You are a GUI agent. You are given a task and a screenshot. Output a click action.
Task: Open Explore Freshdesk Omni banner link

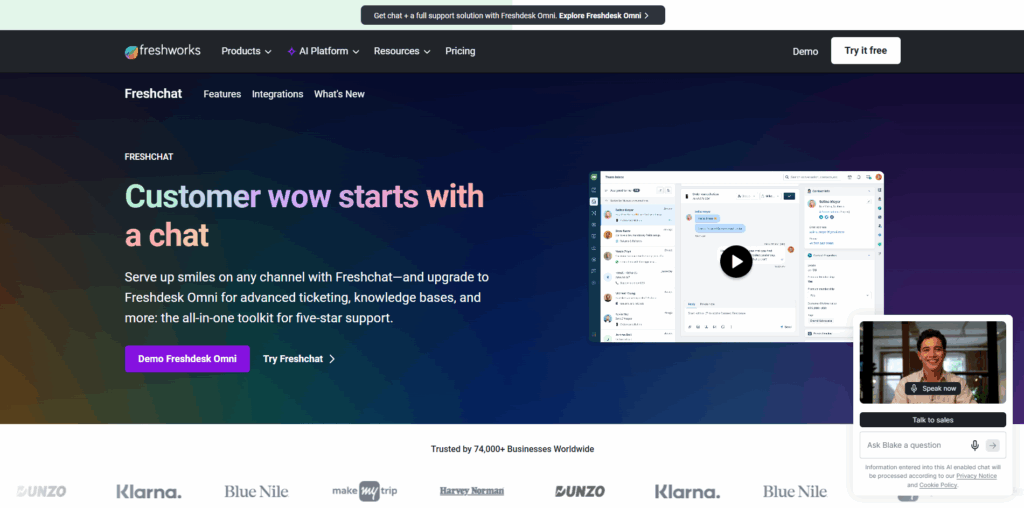click(604, 15)
